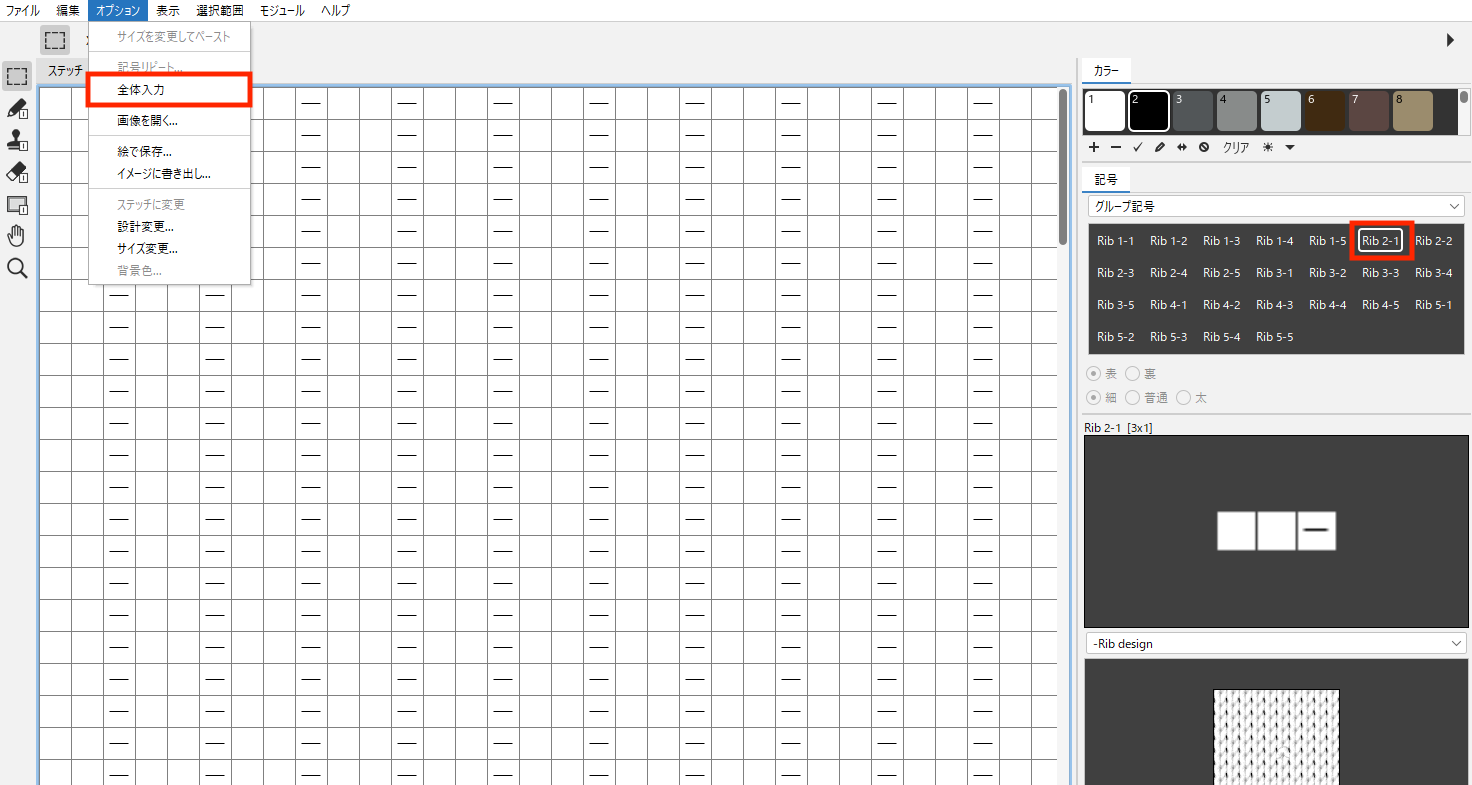This screenshot has width=1472, height=785.
Task: Choose イメージに書き出し... menu entry
Action: pyautogui.click(x=169, y=174)
